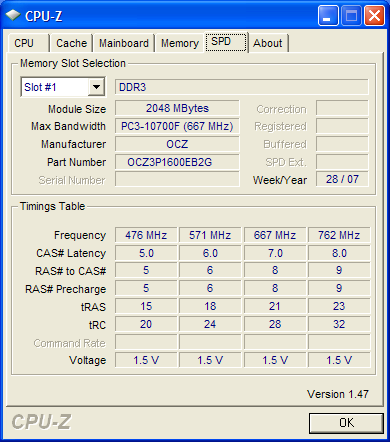Click the 6.0 CAS# Latency cell
390x442 pixels.
(x=210, y=253)
